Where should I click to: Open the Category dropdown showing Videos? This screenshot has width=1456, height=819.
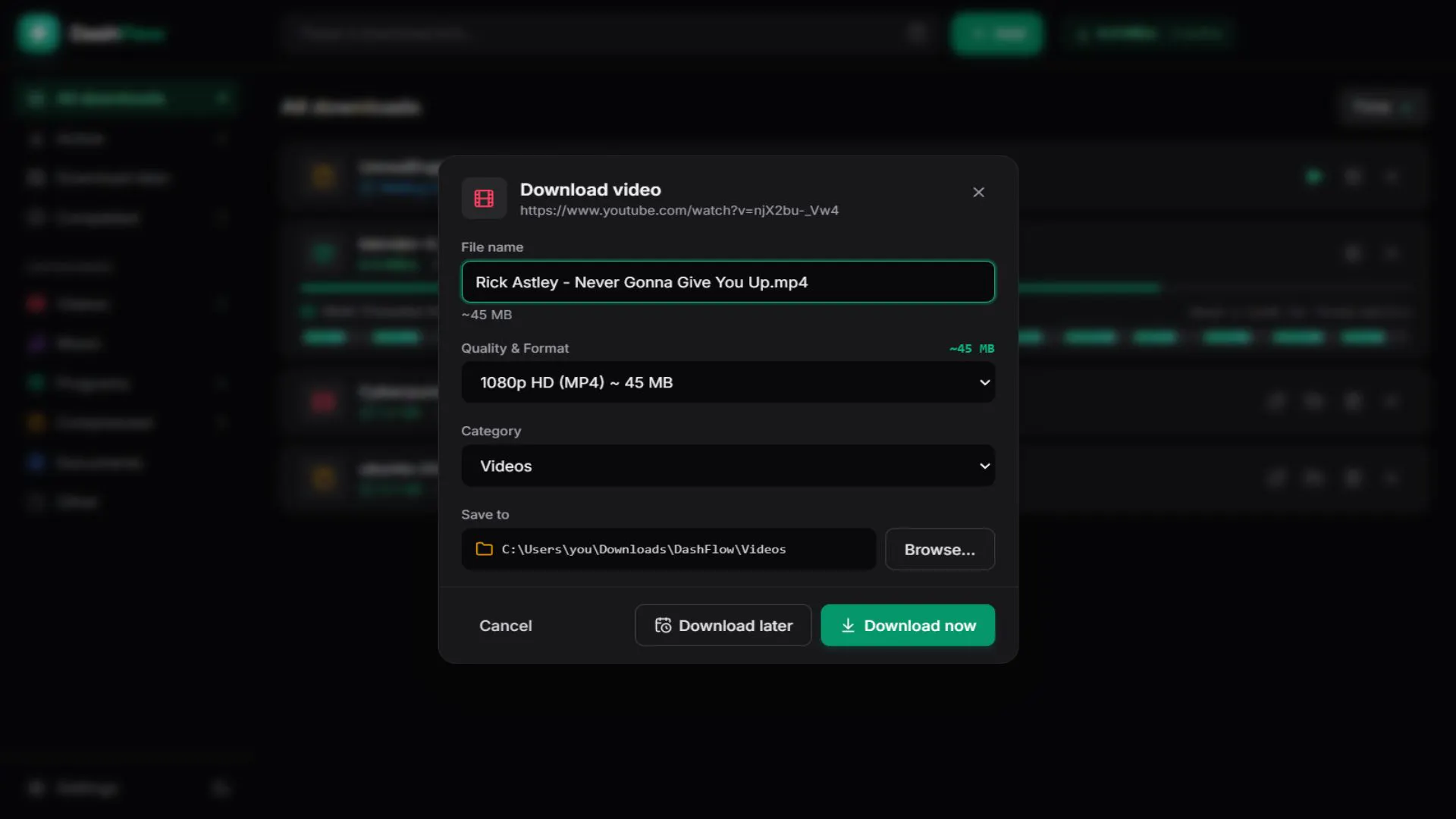tap(728, 466)
